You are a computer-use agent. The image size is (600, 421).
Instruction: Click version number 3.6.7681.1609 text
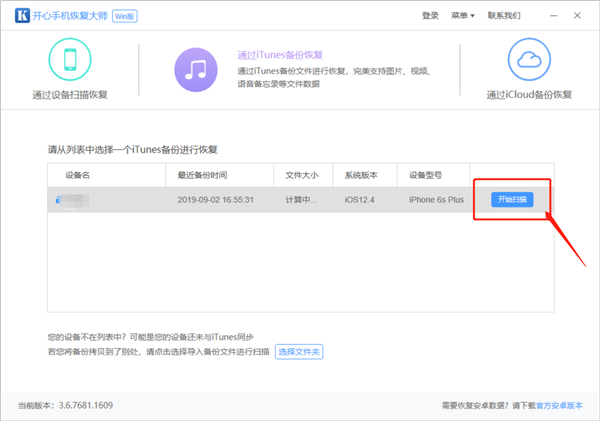click(86, 405)
